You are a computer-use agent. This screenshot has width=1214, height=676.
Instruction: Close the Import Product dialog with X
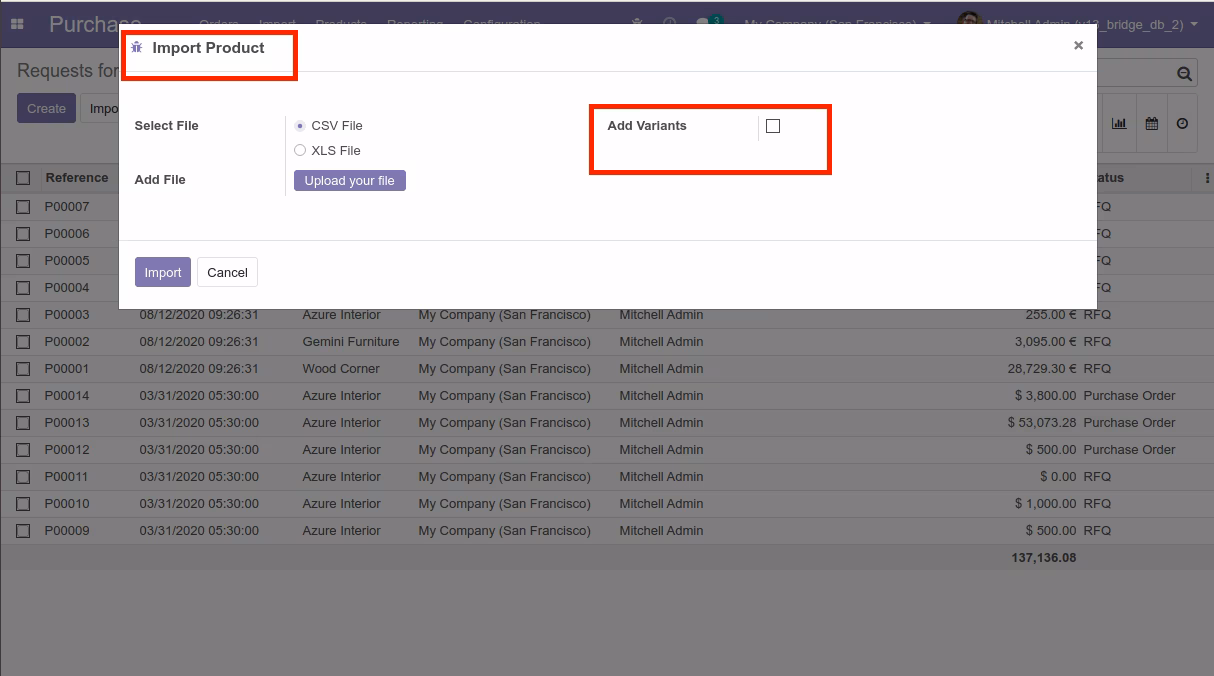1078,45
